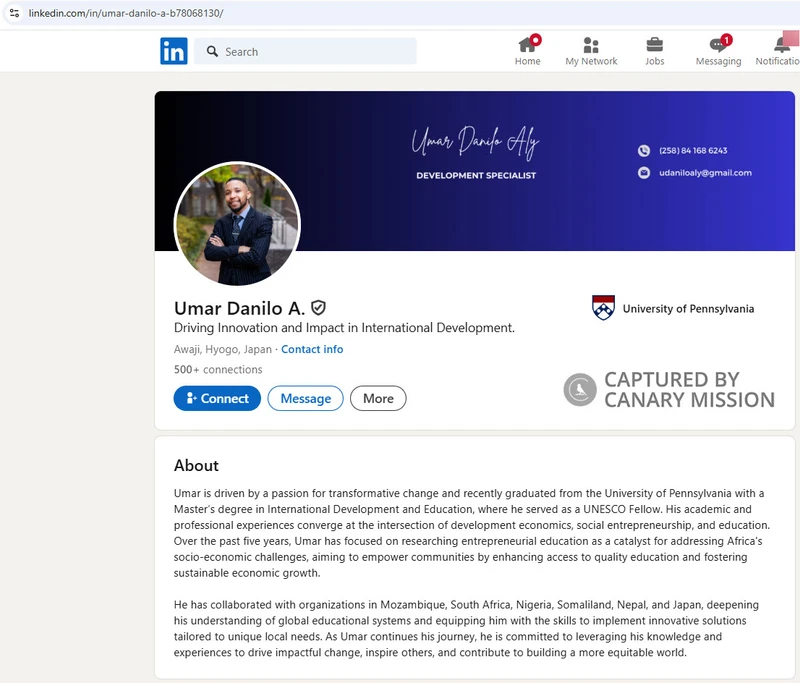Click the search magnifier icon
The image size is (800, 683).
[212, 52]
